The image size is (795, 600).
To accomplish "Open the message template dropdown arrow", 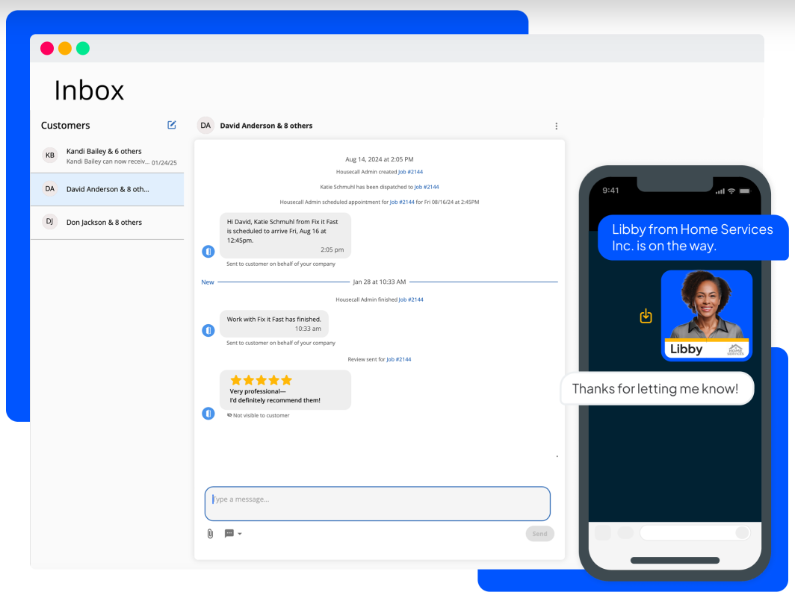I will [240, 534].
